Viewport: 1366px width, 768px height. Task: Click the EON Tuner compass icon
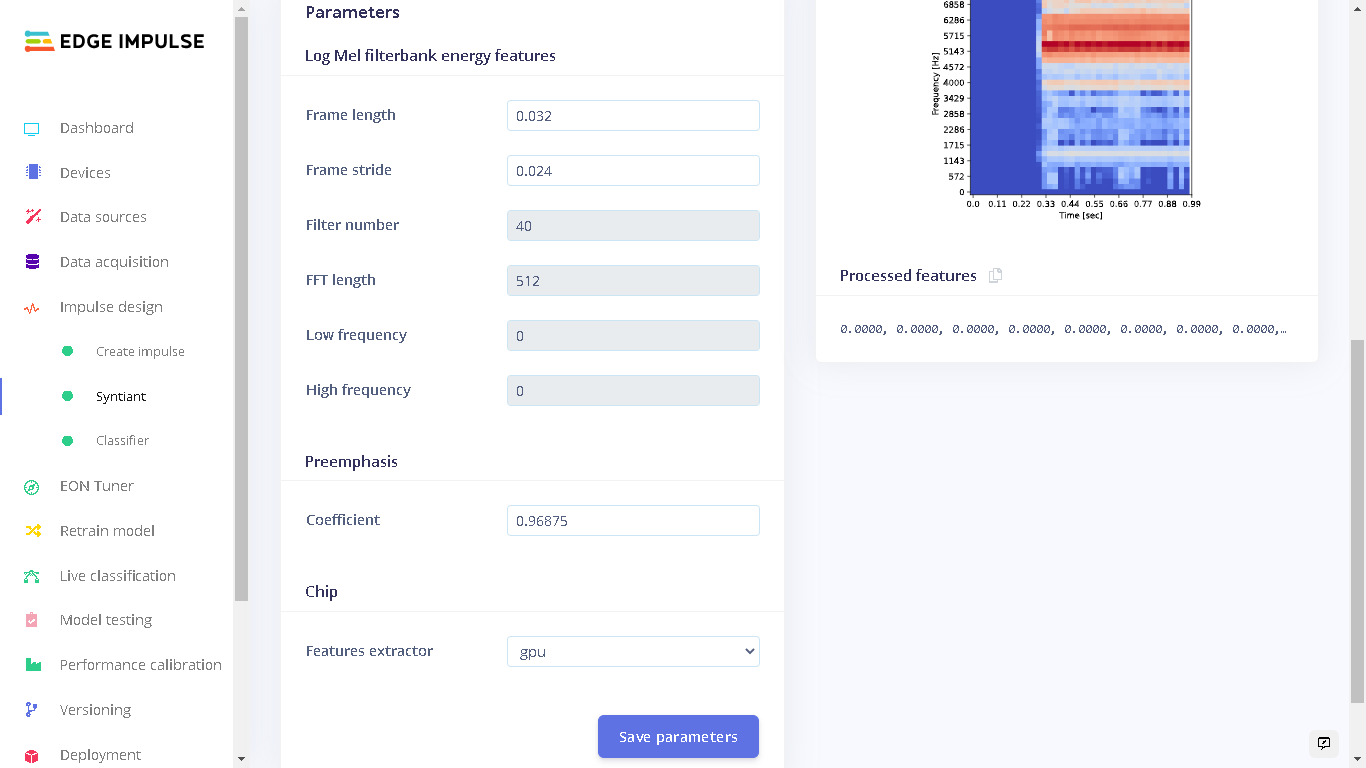click(x=32, y=487)
